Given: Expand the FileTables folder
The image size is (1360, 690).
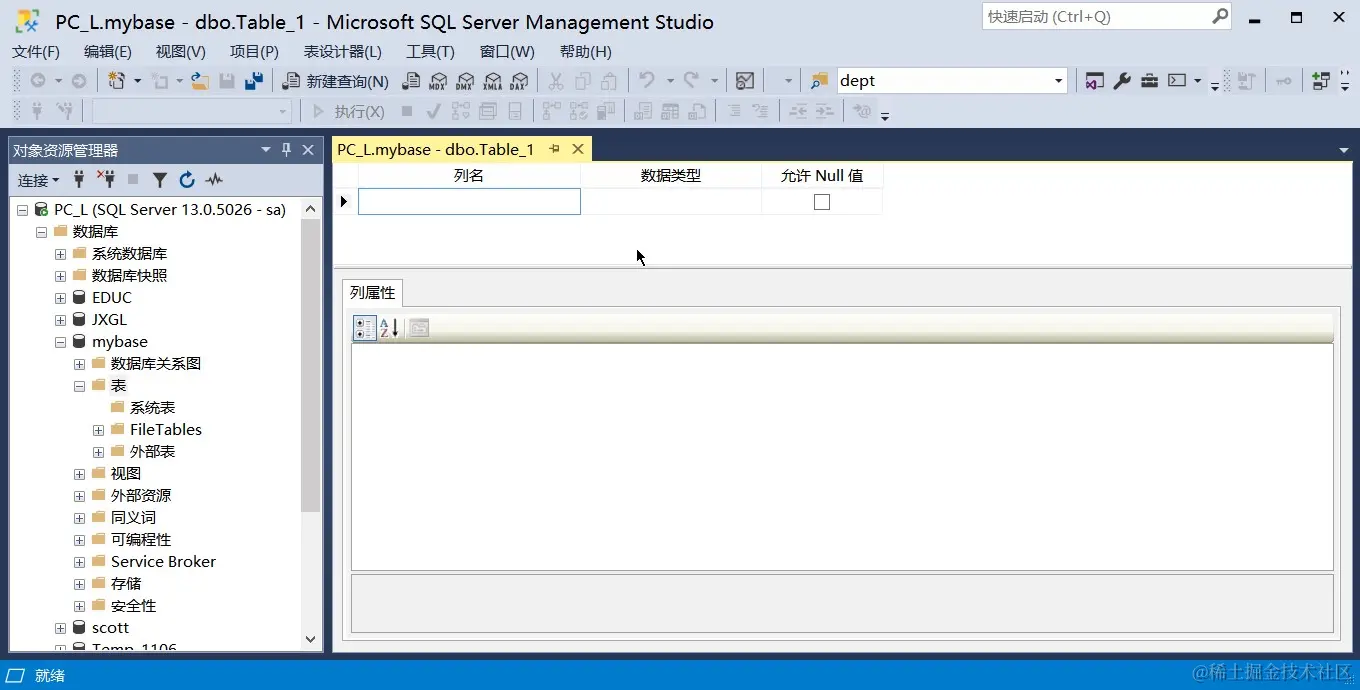Looking at the screenshot, I should coord(98,430).
